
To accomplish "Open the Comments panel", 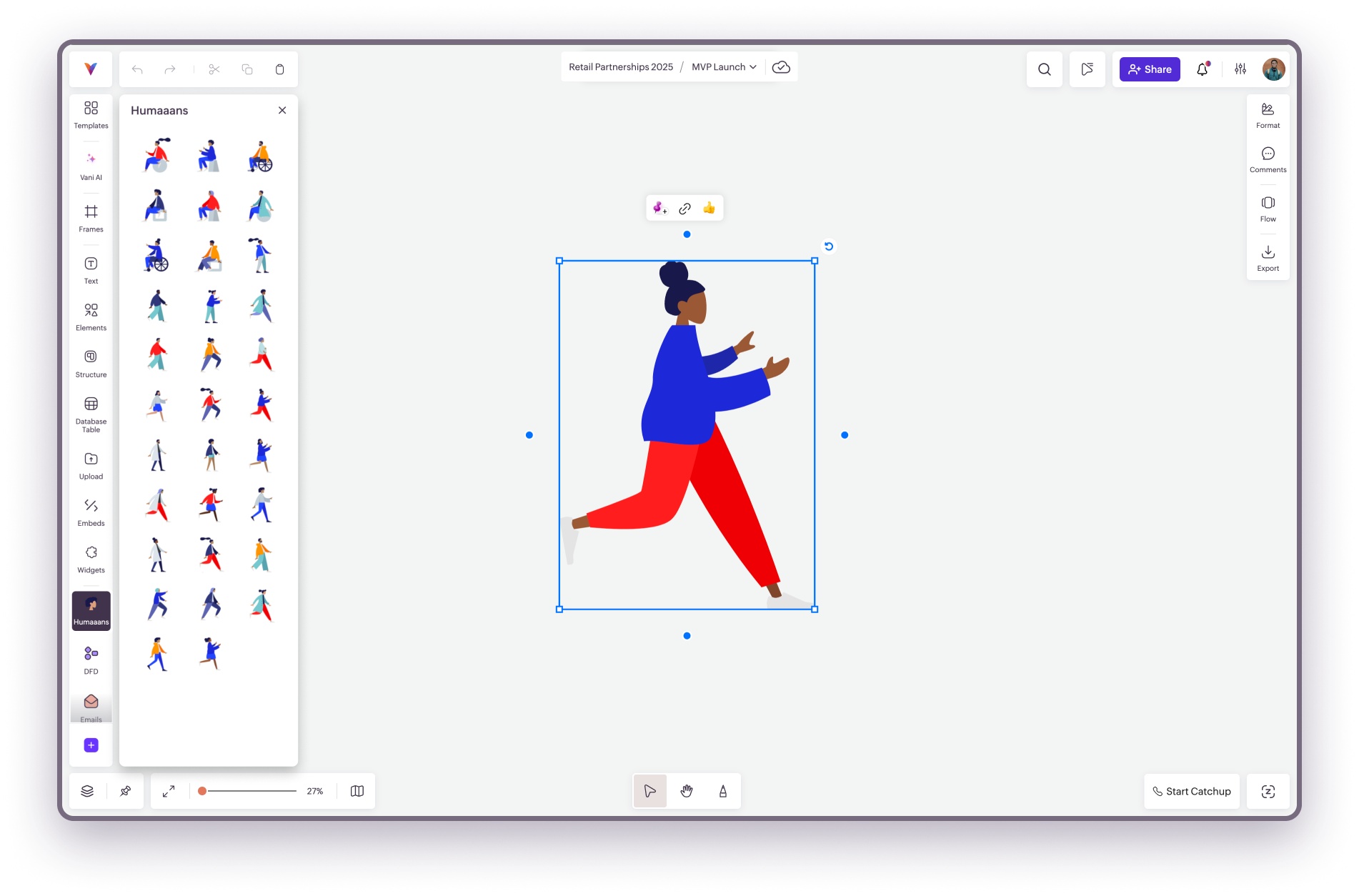I will click(1268, 159).
